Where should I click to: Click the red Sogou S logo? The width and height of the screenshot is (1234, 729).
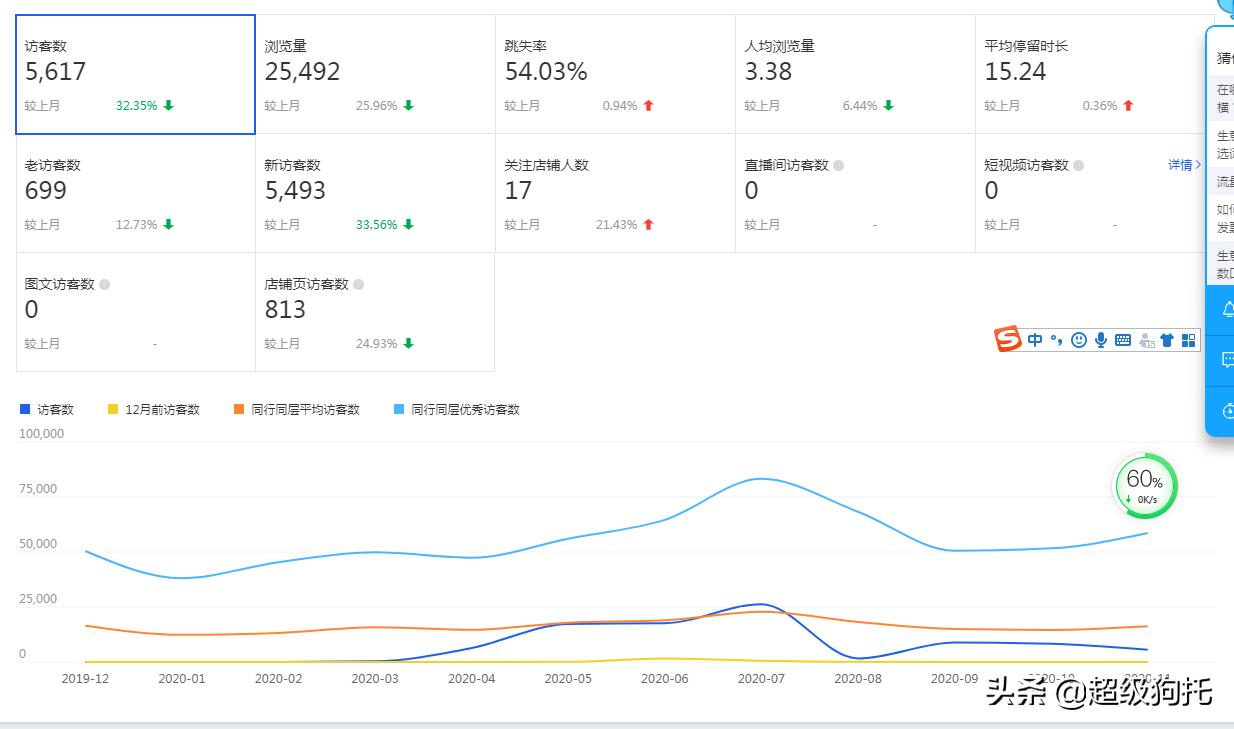(x=1007, y=340)
